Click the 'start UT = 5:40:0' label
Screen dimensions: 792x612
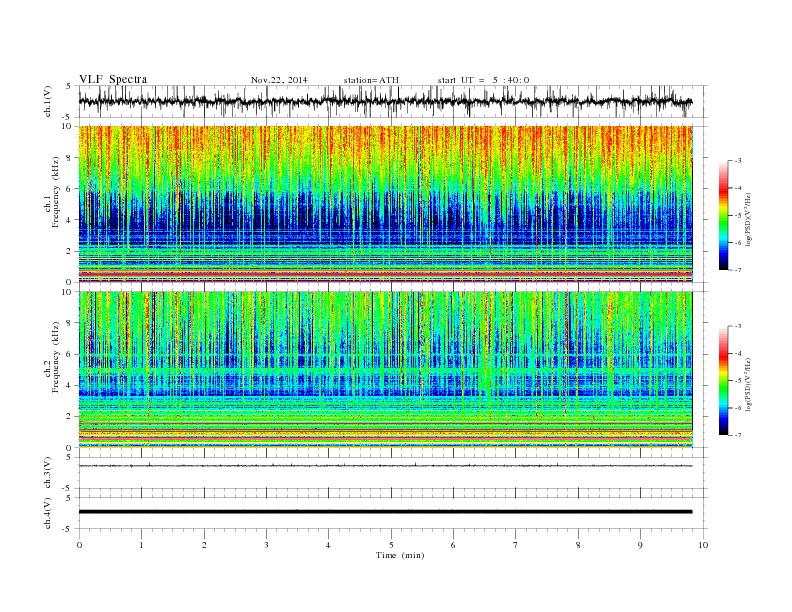point(483,80)
